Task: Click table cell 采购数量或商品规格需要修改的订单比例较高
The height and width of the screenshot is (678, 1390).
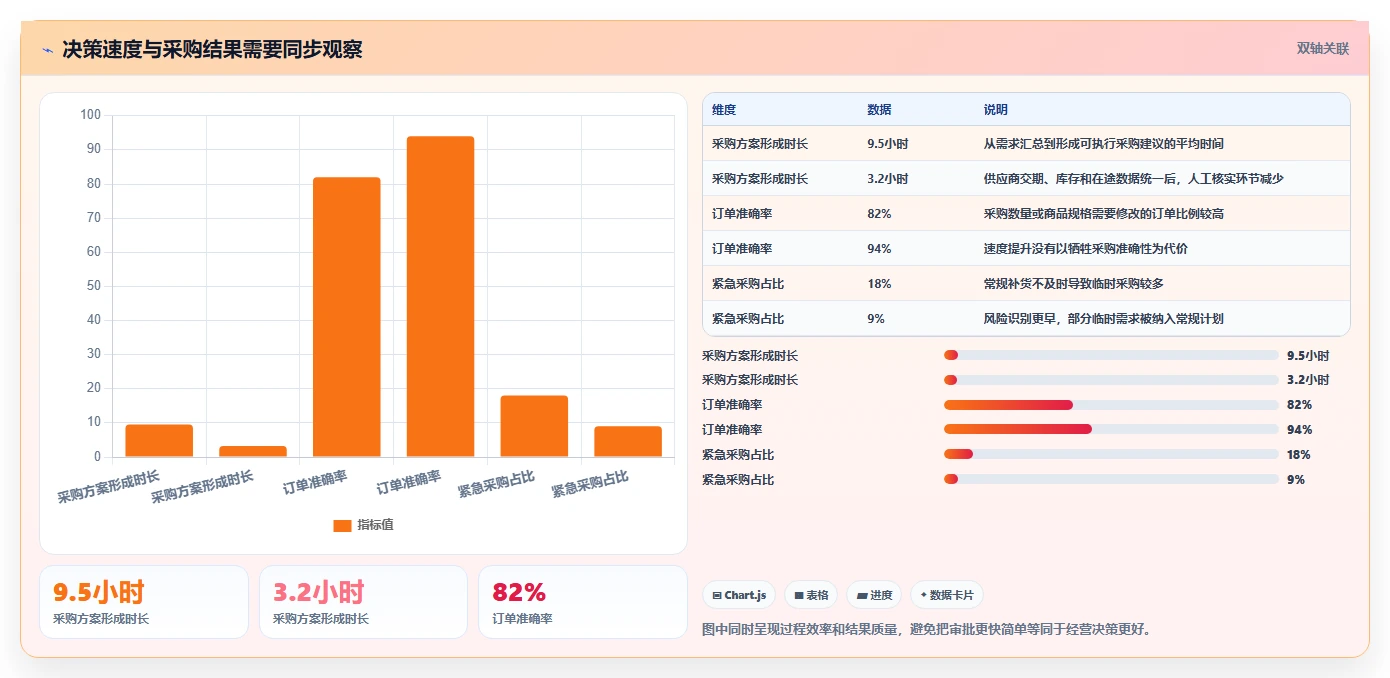Action: [1105, 214]
